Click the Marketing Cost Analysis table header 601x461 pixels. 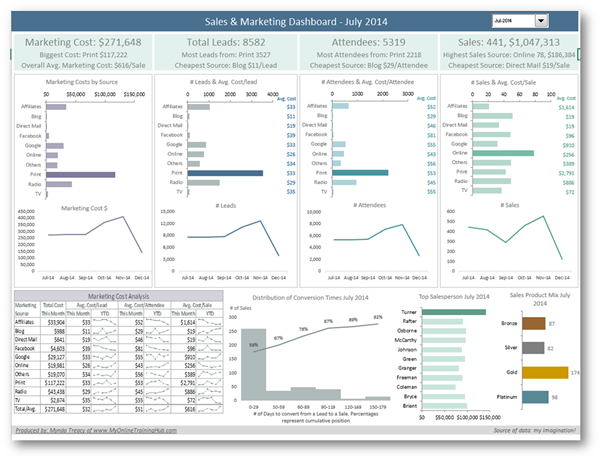click(118, 296)
